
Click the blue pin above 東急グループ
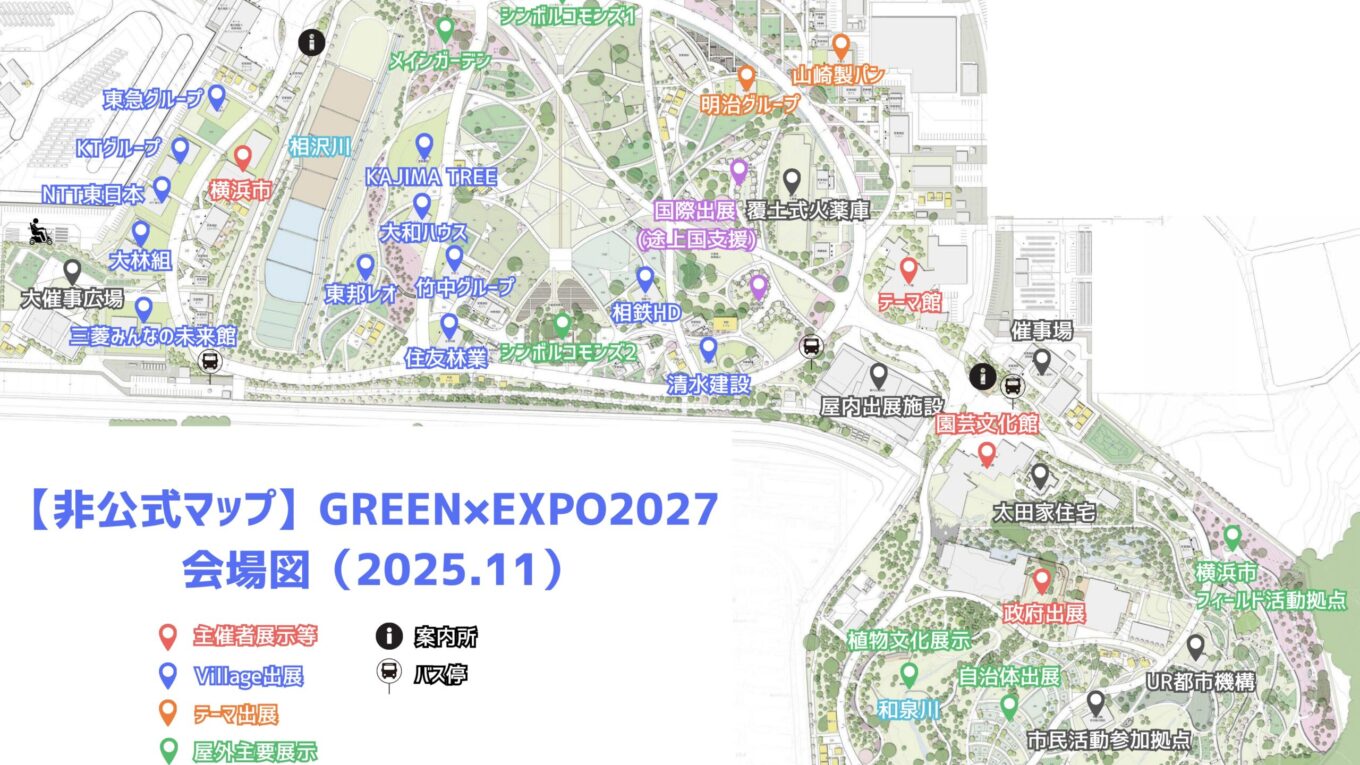(x=216, y=97)
